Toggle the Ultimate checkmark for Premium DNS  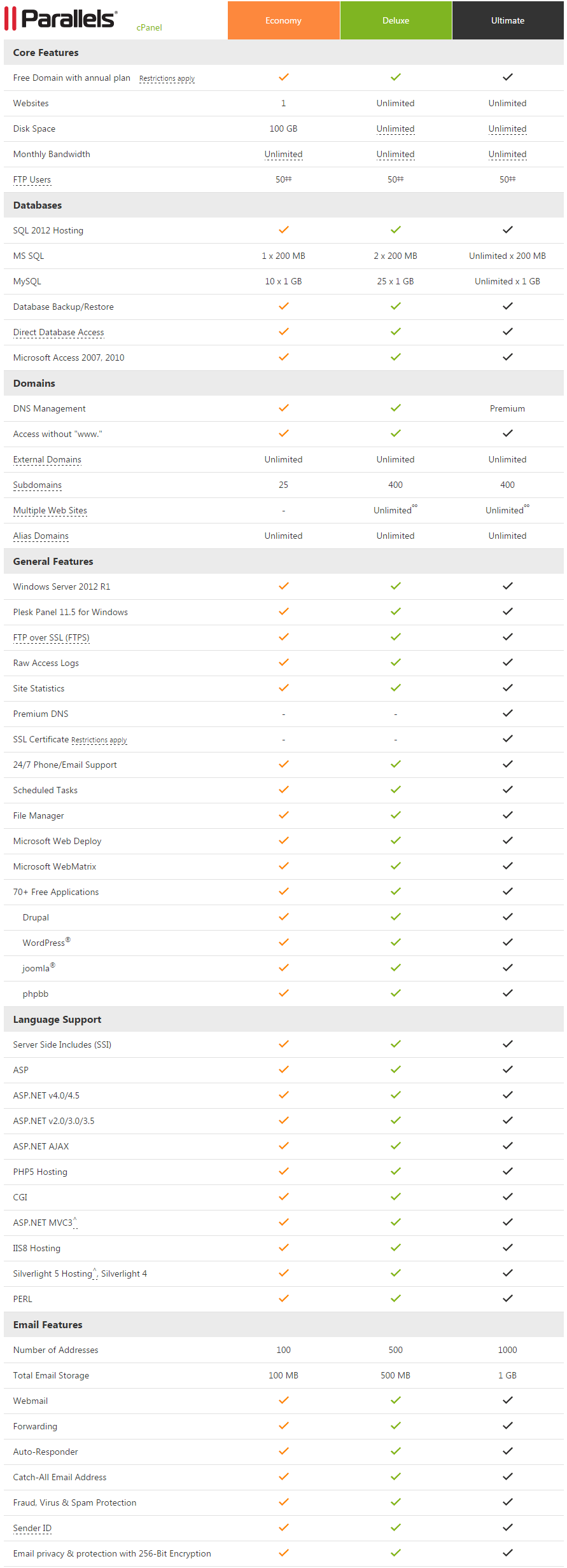point(507,712)
